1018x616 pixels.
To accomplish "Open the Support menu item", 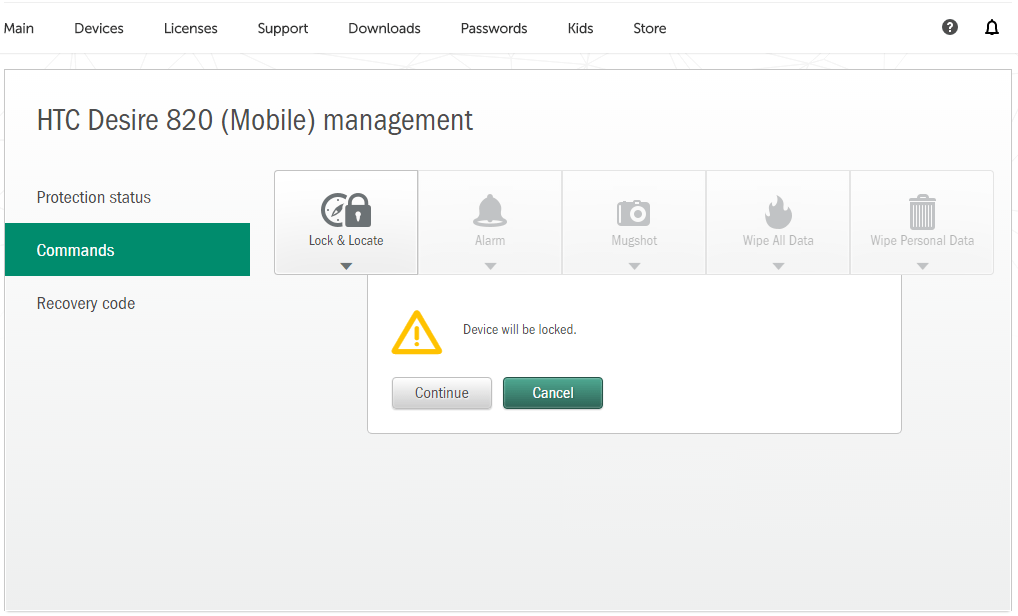I will coord(282,29).
